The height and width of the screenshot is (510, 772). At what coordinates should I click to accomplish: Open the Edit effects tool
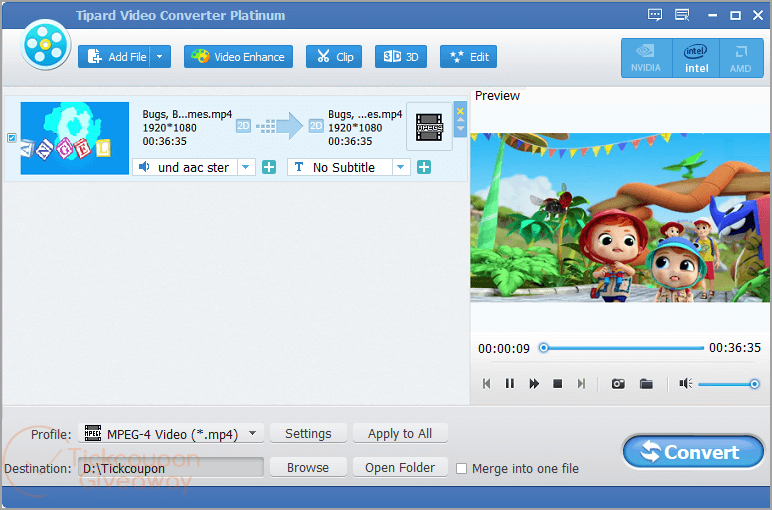click(x=468, y=57)
